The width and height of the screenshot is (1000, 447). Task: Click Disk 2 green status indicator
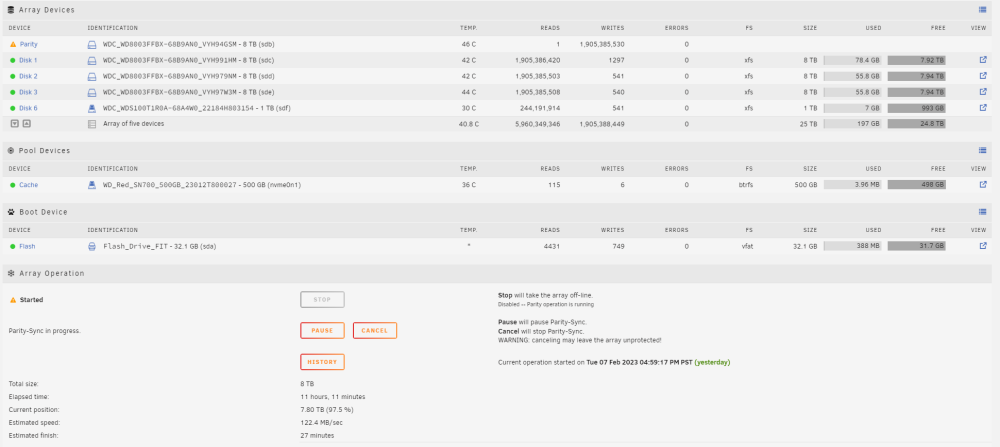[13, 77]
